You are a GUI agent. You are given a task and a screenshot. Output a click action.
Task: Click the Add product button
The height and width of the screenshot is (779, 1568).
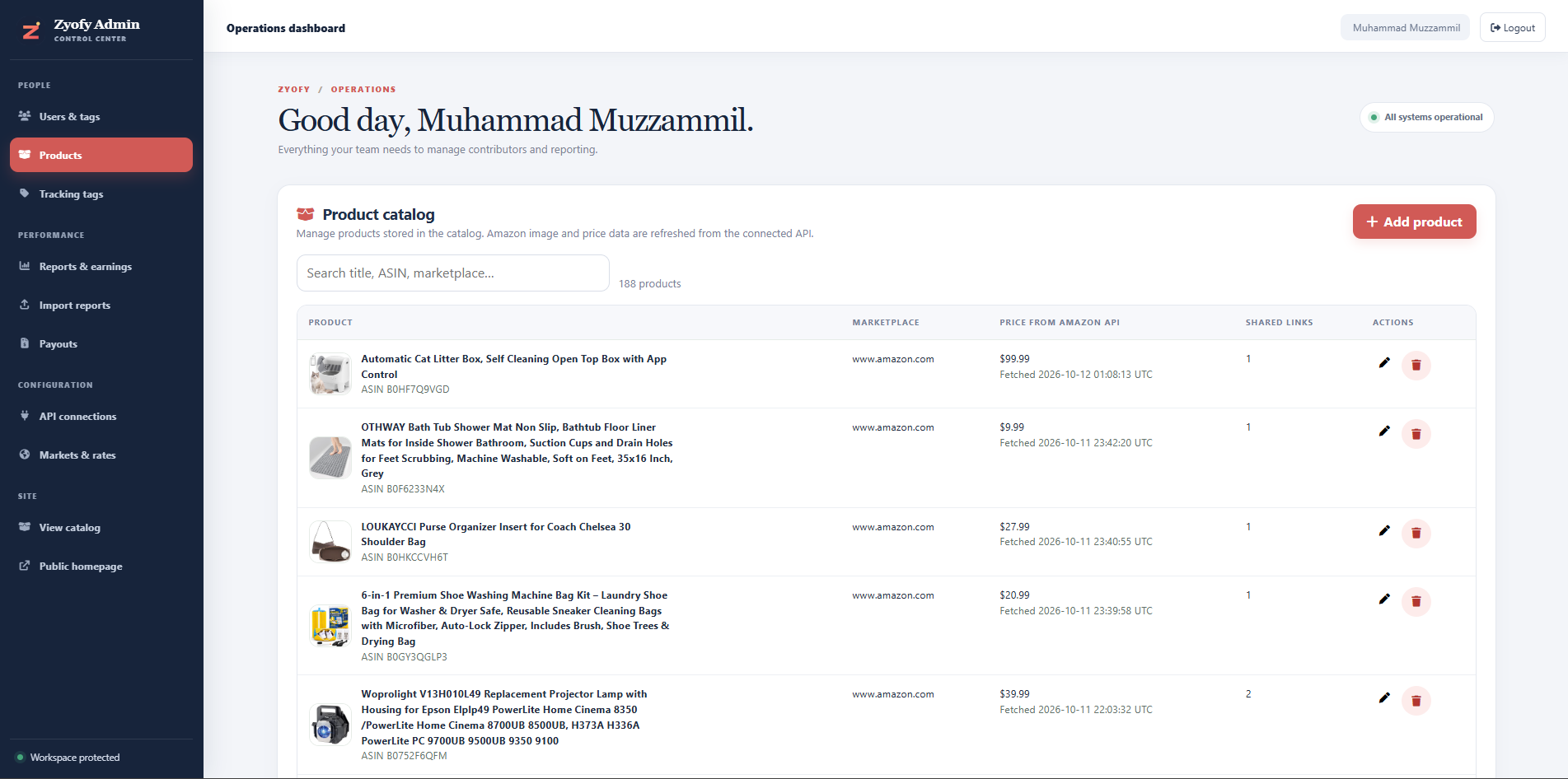coord(1414,222)
